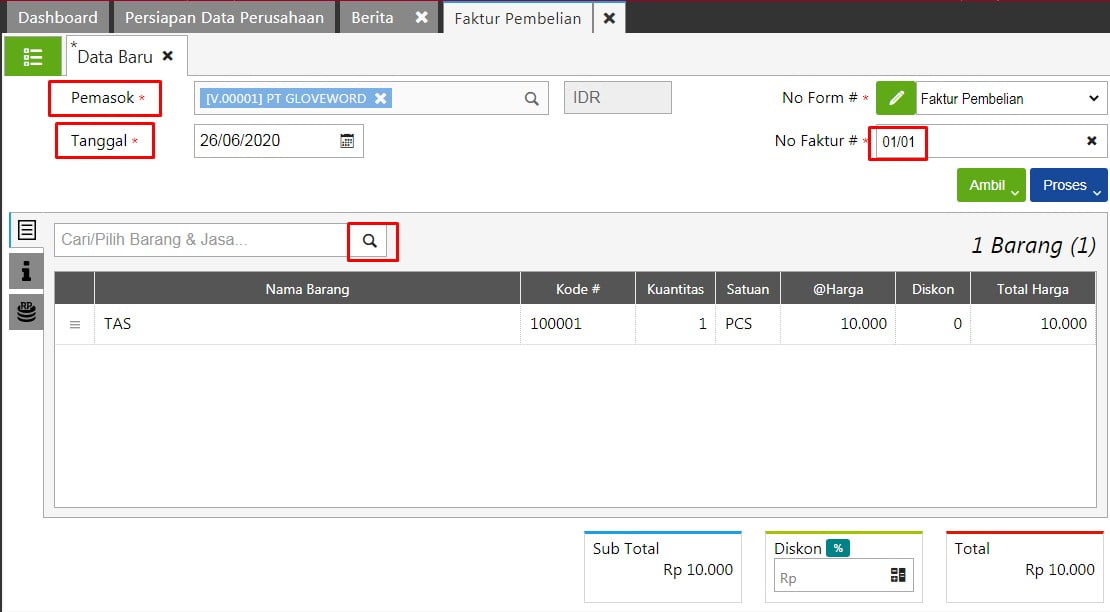The image size is (1110, 612).
Task: Click the Tanggal date field
Action: [278, 141]
